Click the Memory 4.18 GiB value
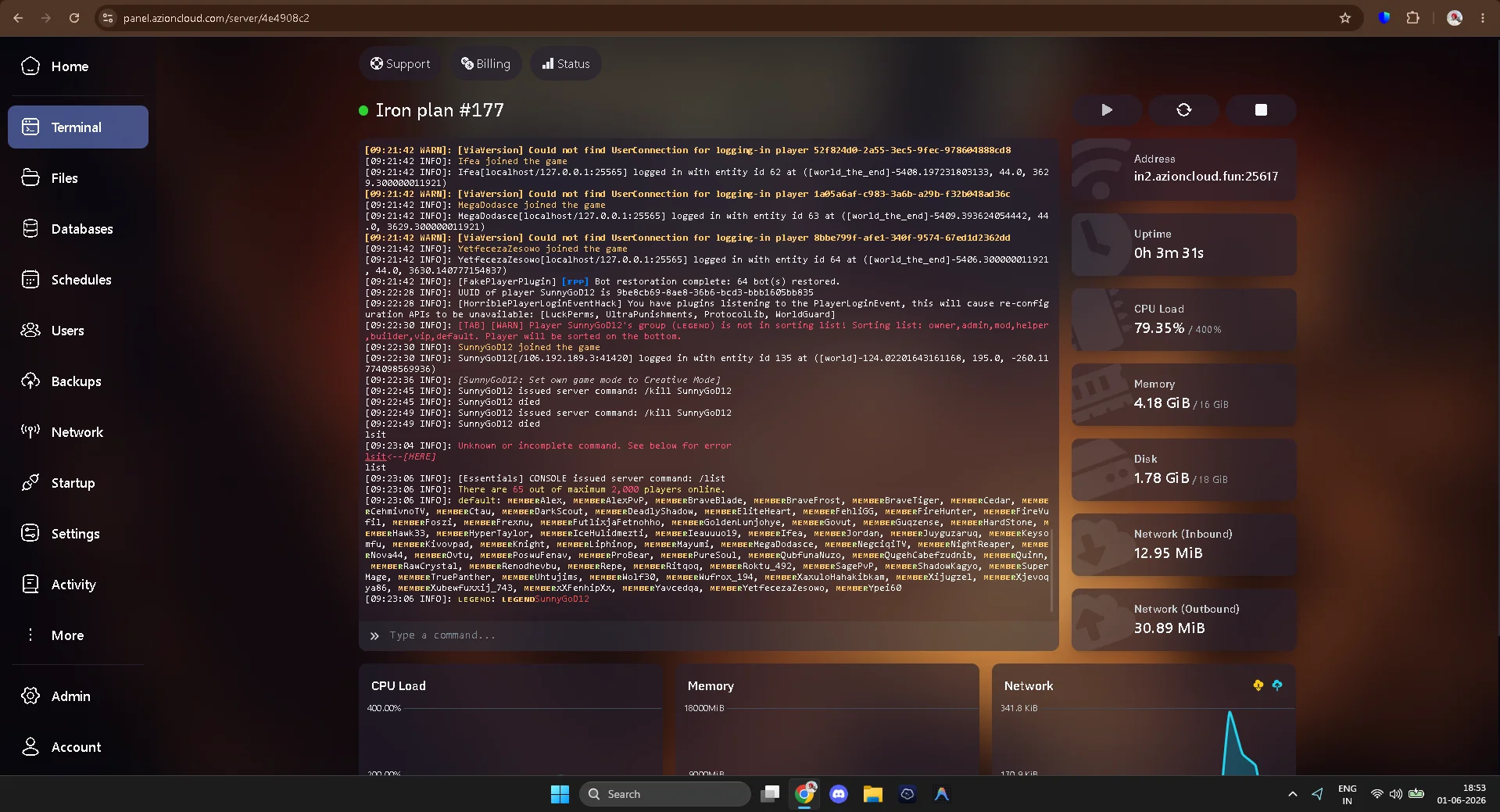Screen dimensions: 1500x812 [x=1162, y=403]
